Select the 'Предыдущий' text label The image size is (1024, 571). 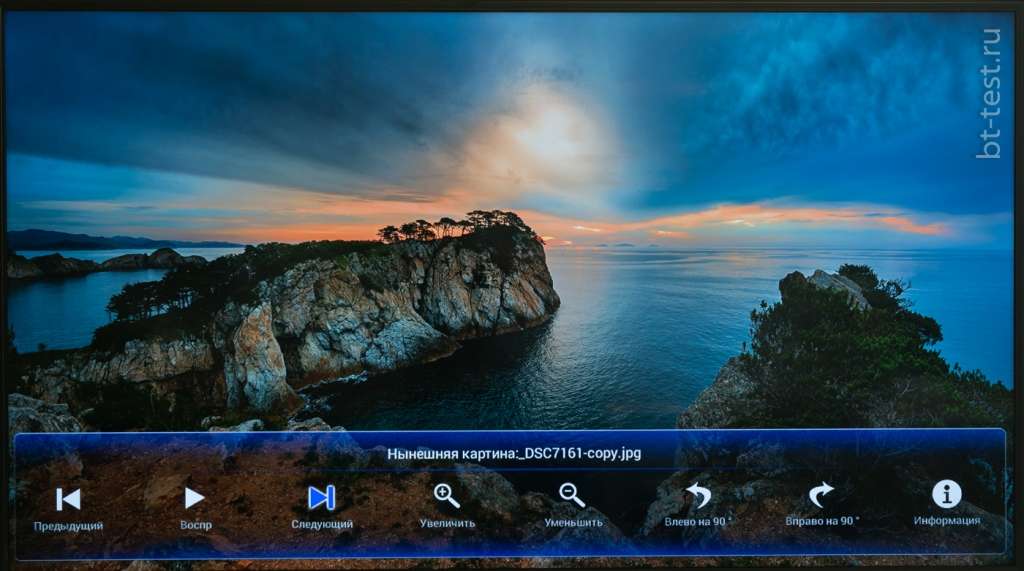(x=68, y=525)
